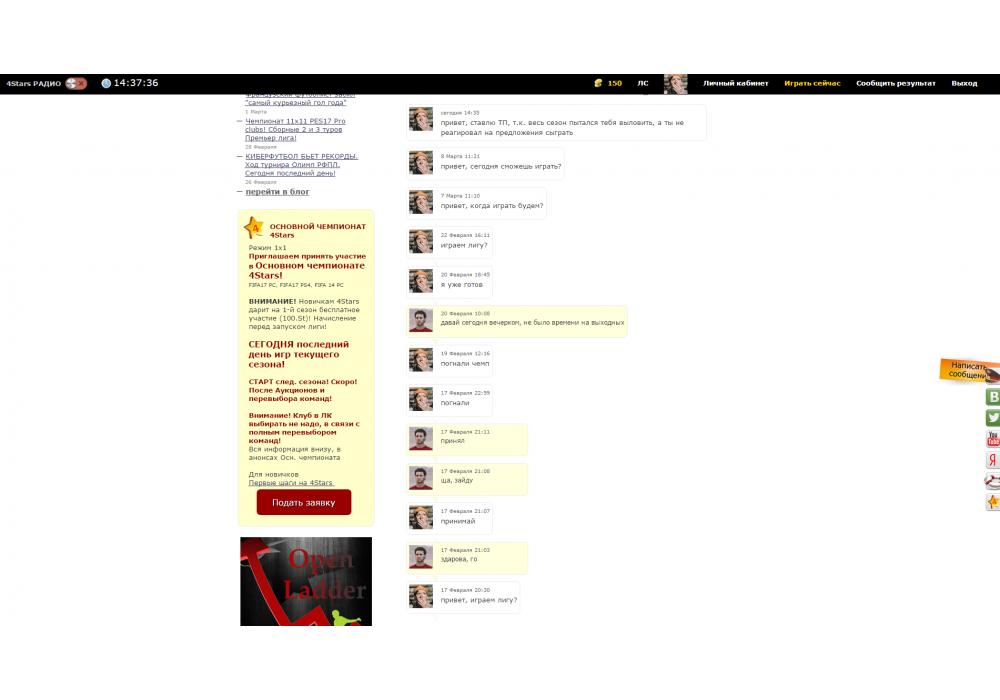Click avatar beside 'играем лигу?' message
Image resolution: width=1000 pixels, height=700 pixels.
421,242
